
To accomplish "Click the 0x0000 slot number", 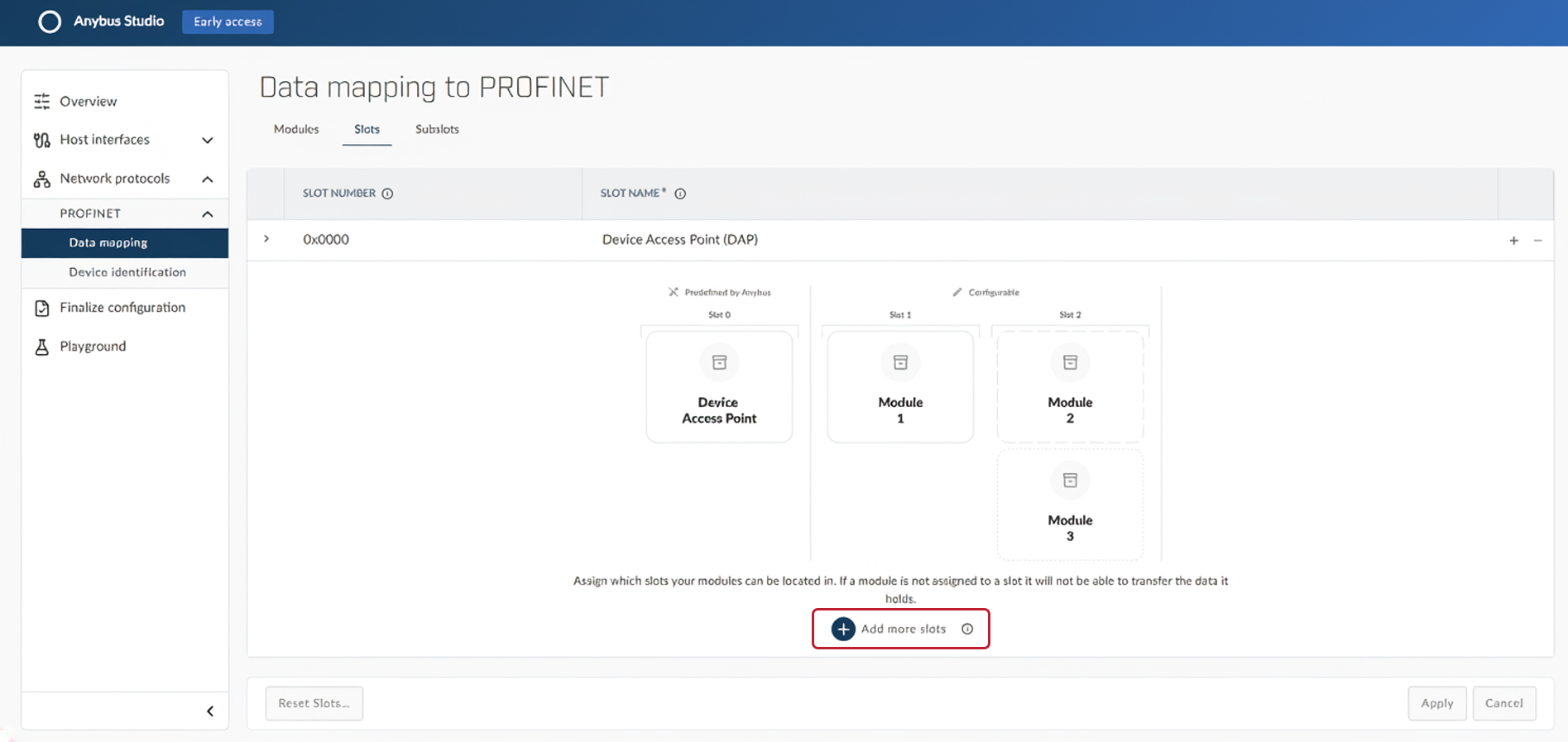I will 326,240.
